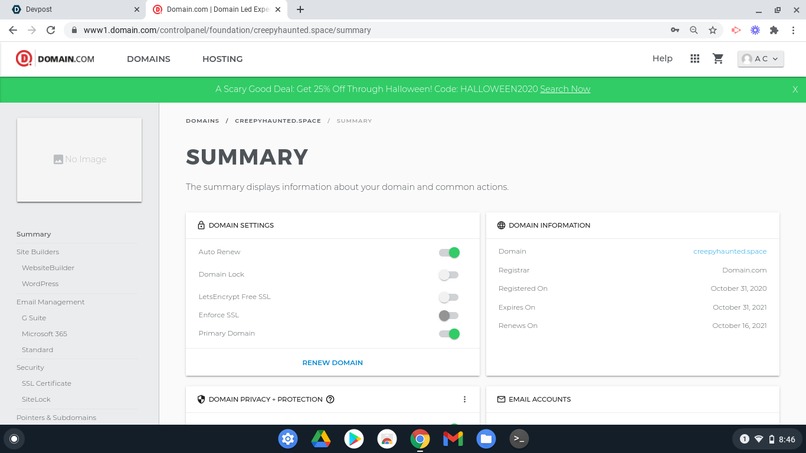
Task: Close the Domain.com tab
Action: (x=278, y=9)
